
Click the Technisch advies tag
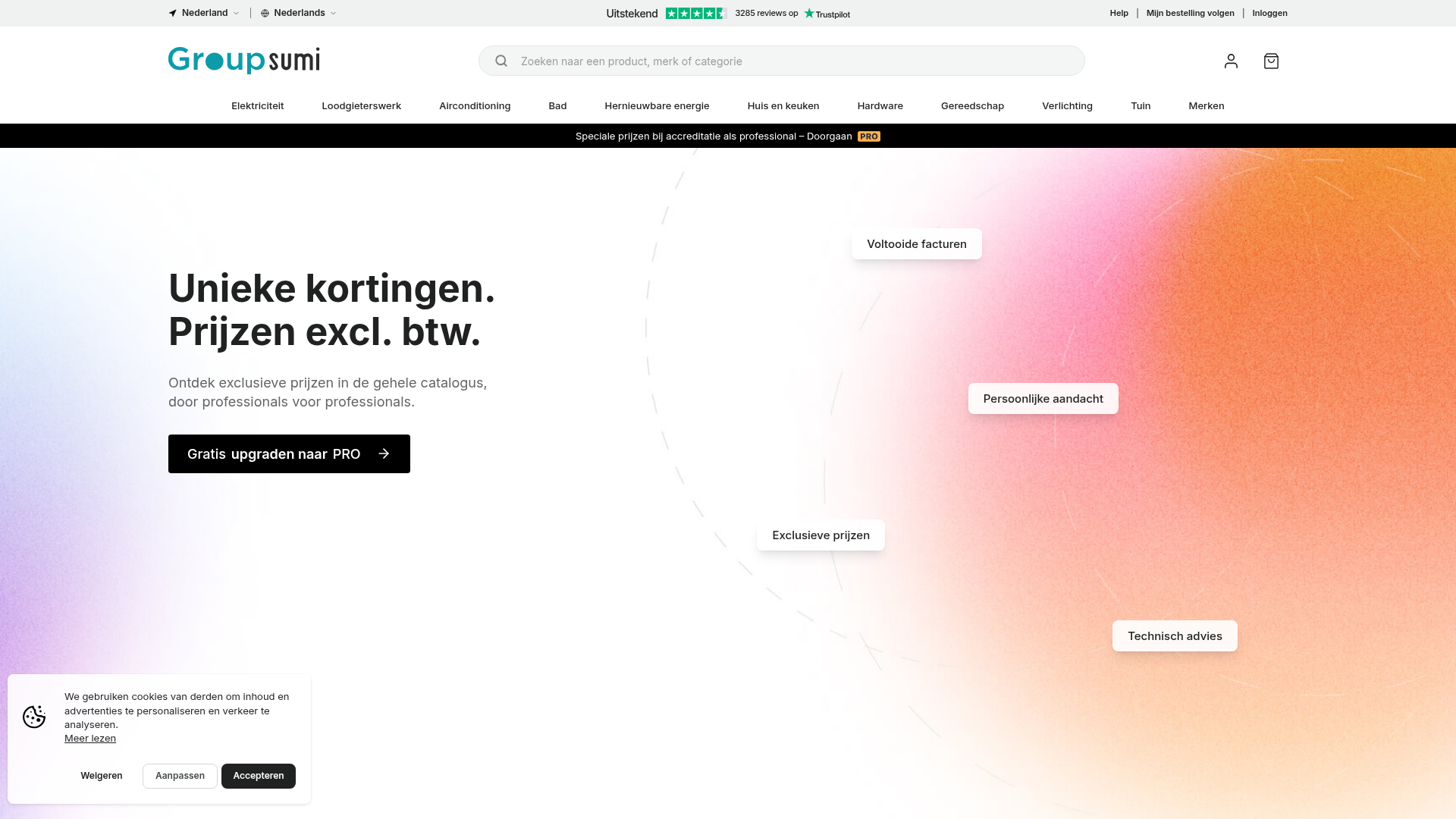tap(1175, 636)
